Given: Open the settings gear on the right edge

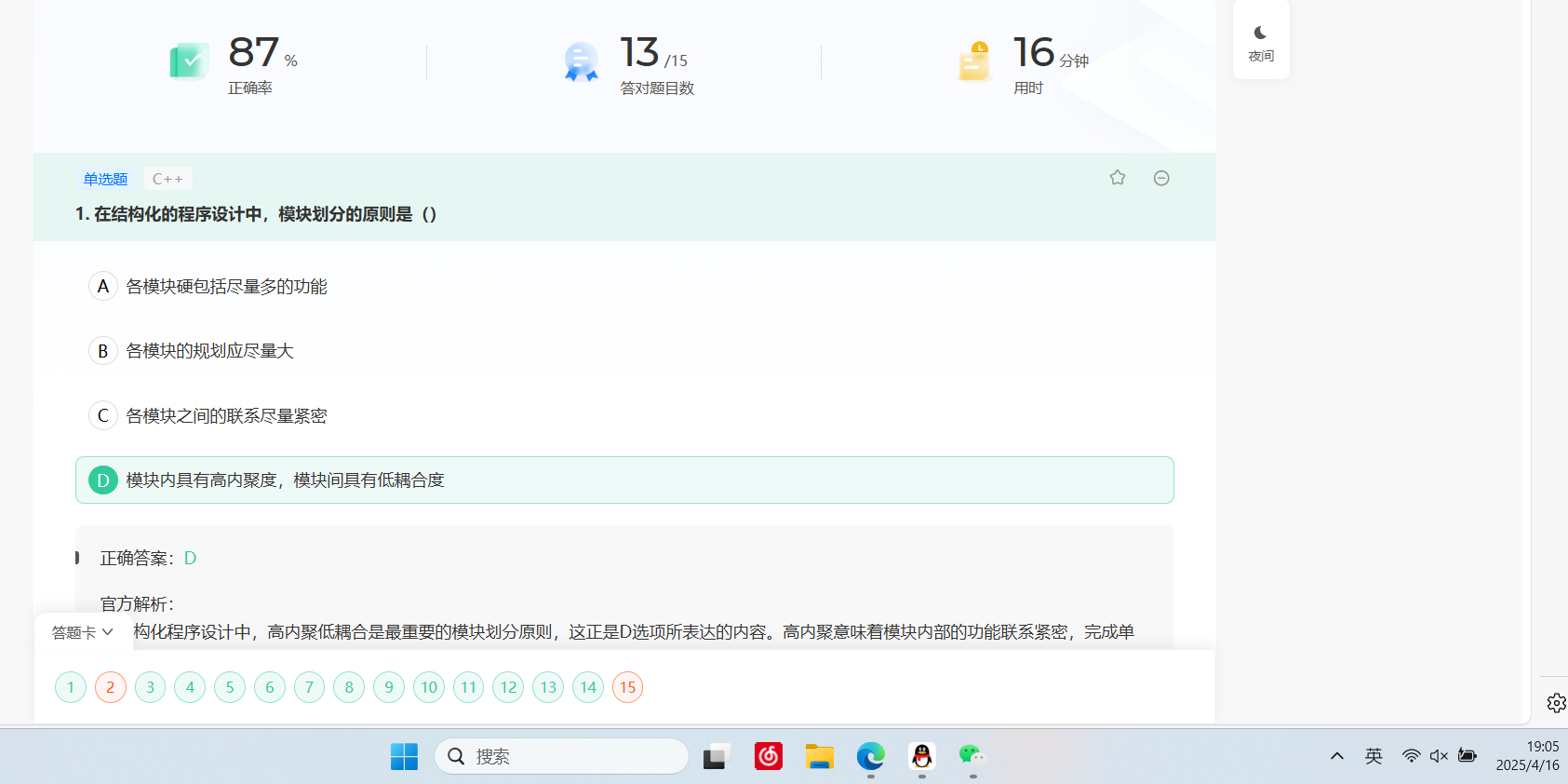Looking at the screenshot, I should pyautogui.click(x=1556, y=703).
